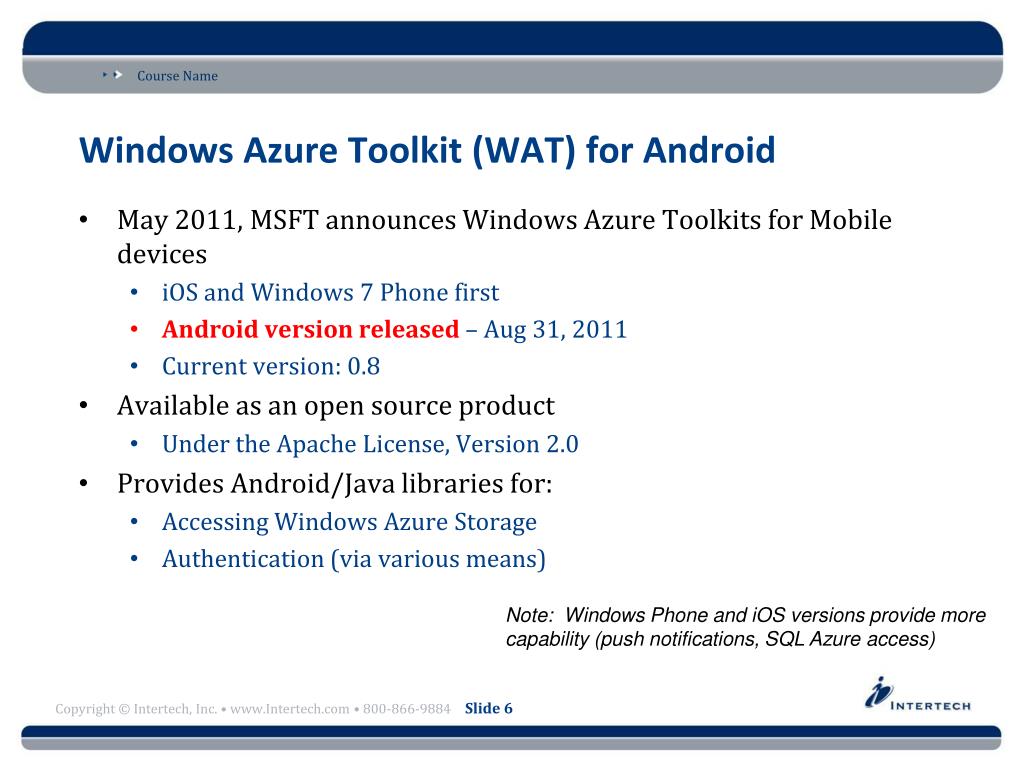Open the www.Intertech.com footer link
This screenshot has height=768, width=1024.
tap(289, 709)
